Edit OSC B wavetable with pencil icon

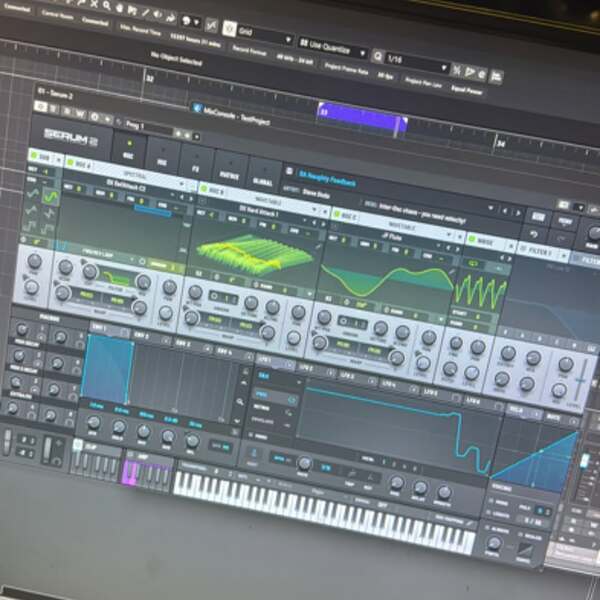pos(318,247)
